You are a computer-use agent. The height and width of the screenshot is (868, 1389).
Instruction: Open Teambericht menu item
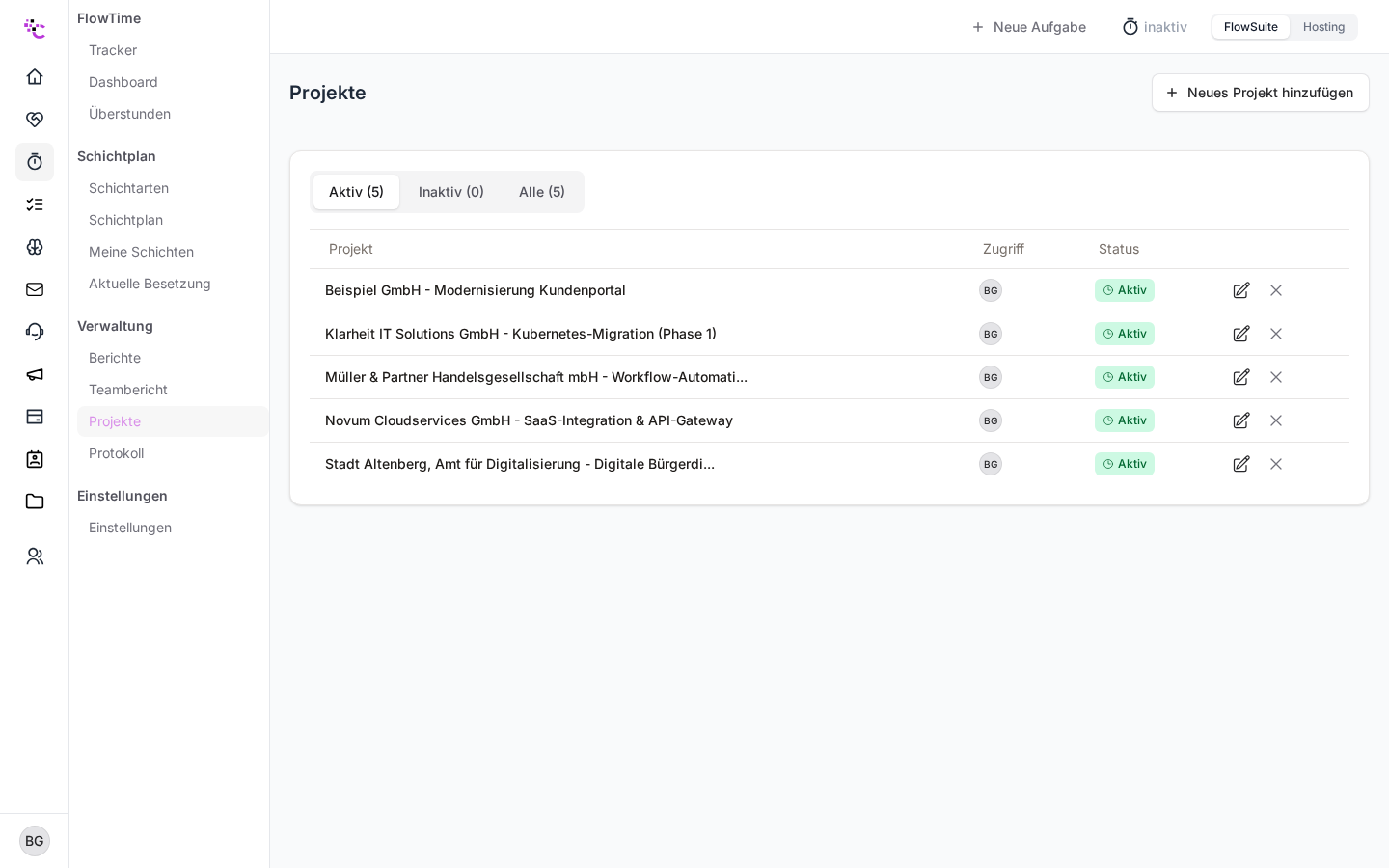coord(128,390)
